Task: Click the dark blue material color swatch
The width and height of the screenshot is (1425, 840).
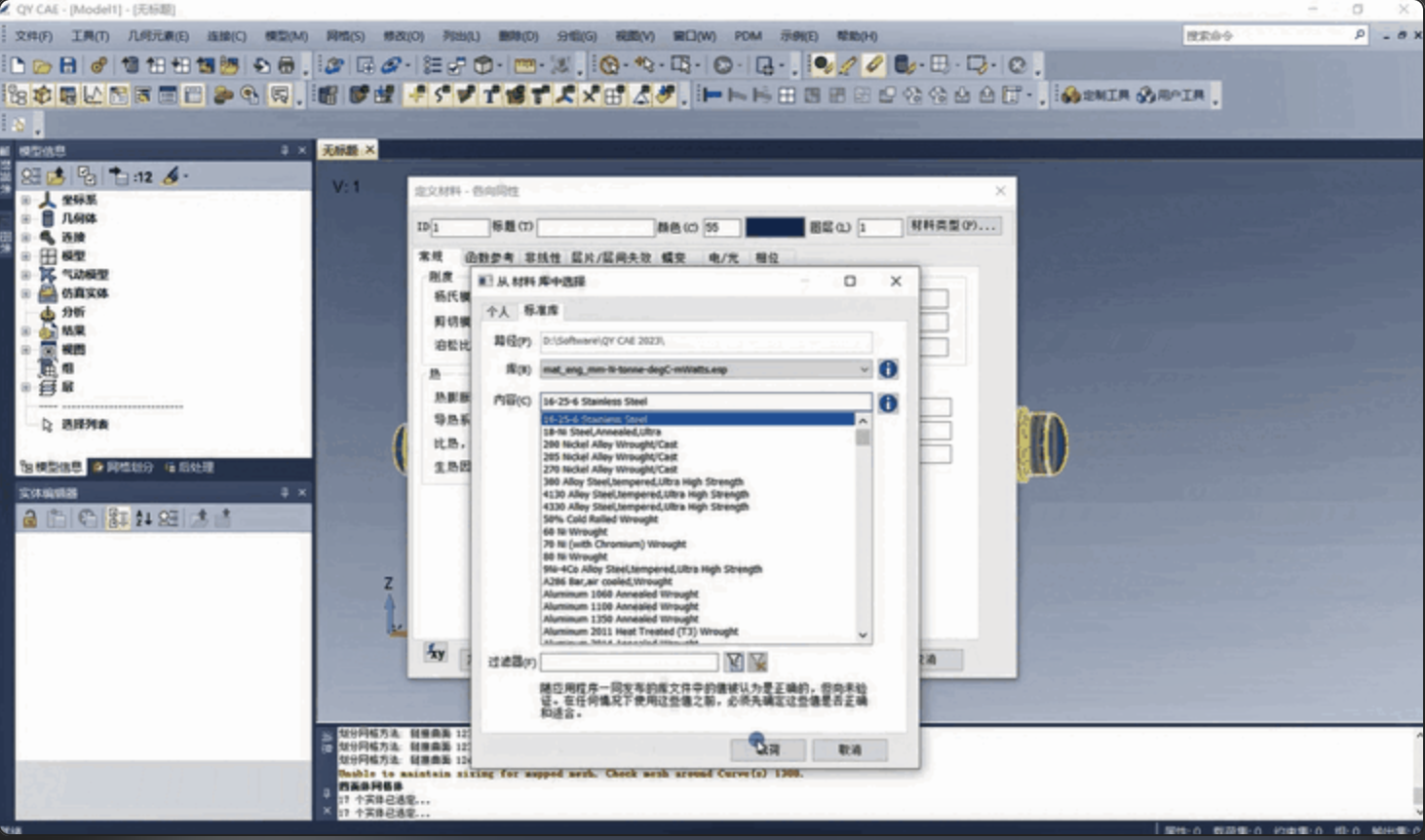Action: tap(775, 227)
